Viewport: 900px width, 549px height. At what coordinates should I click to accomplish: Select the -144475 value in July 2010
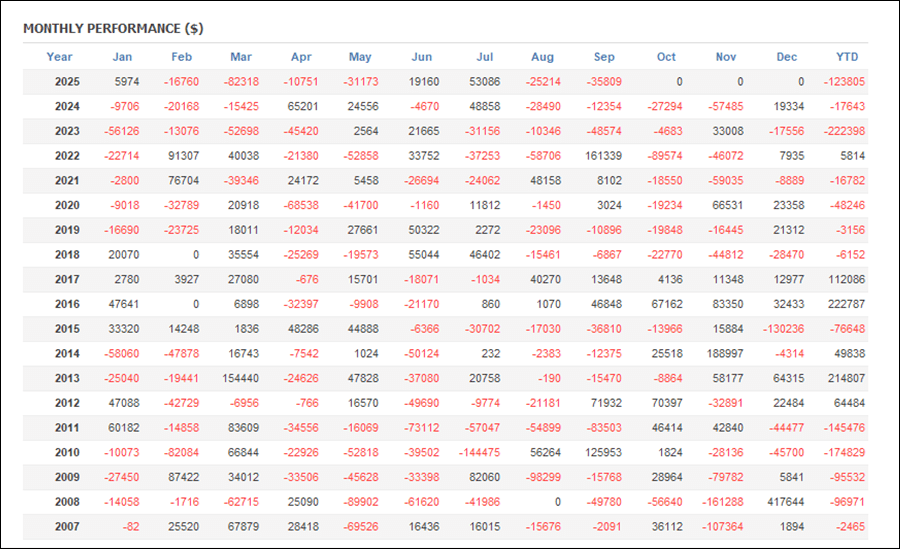[477, 452]
